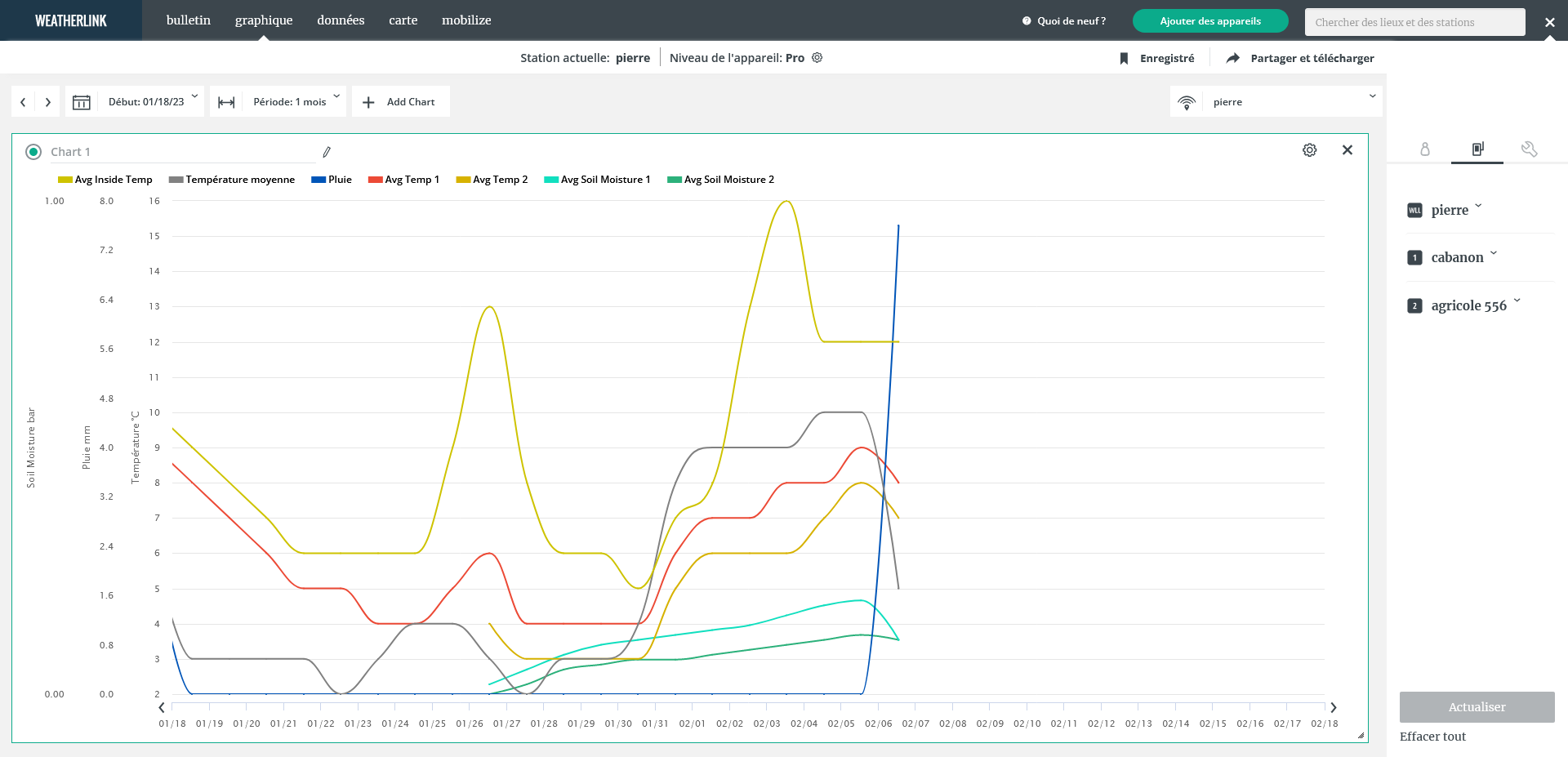The image size is (1568, 757).
Task: Select the Chart 1 radio button
Action: click(33, 152)
